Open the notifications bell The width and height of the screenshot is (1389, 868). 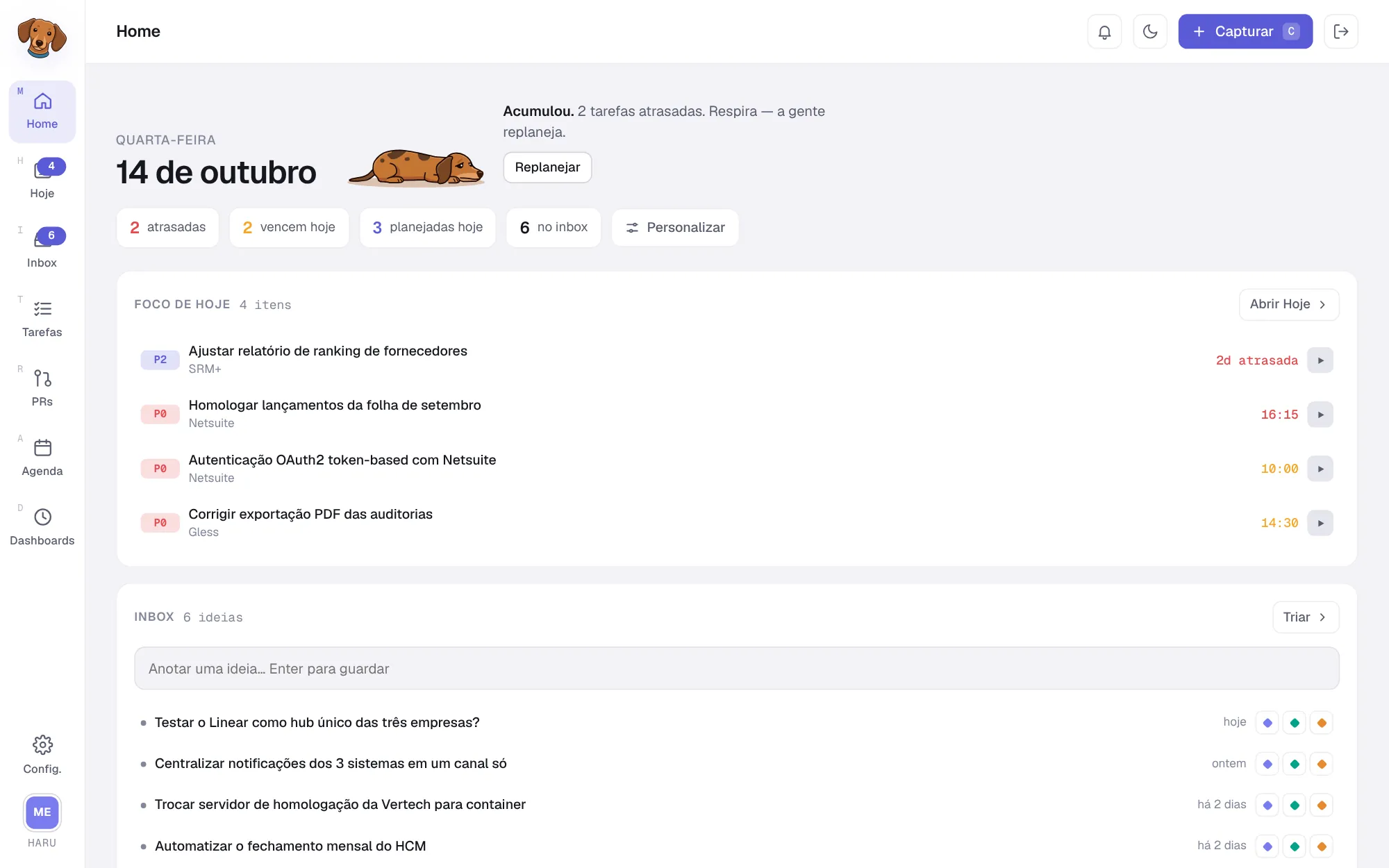pyautogui.click(x=1104, y=31)
